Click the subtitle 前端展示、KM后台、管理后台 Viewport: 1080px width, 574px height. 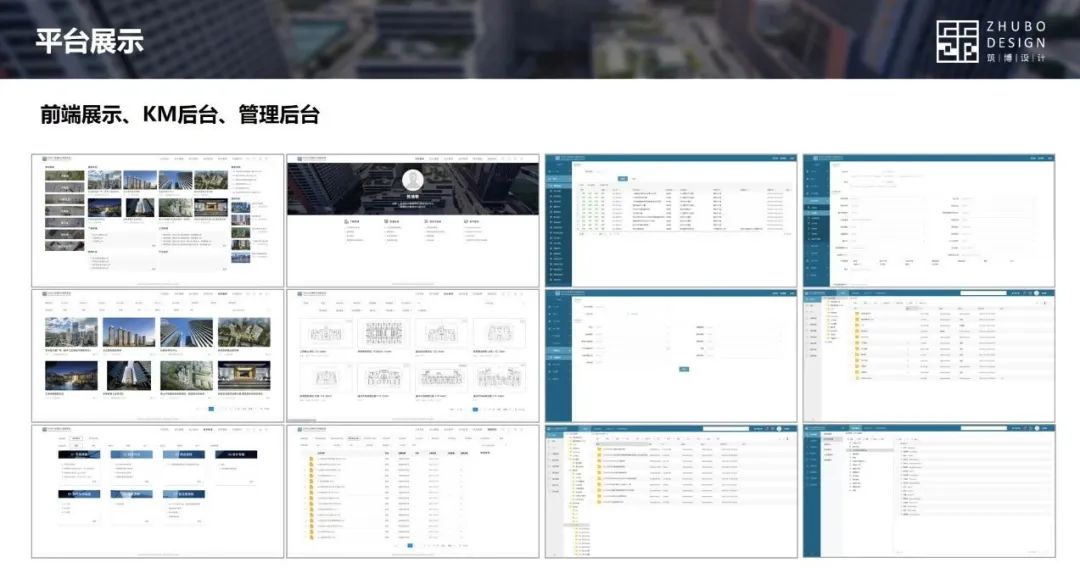coord(180,114)
